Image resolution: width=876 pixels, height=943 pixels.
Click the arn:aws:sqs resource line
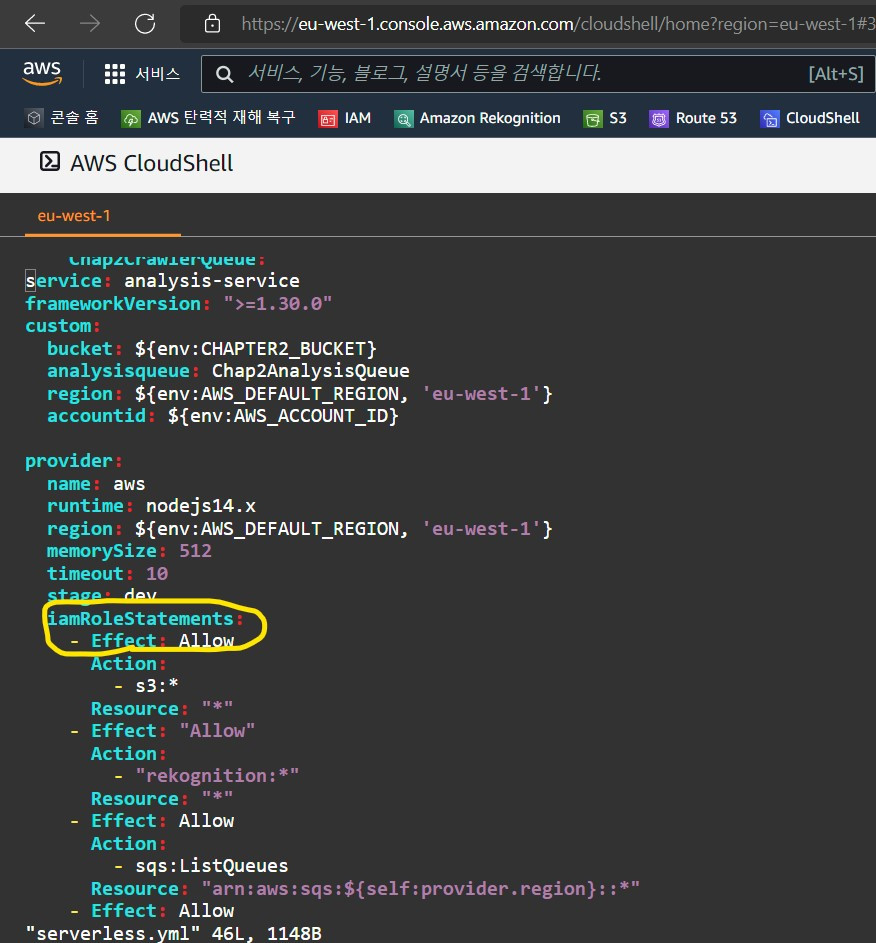point(366,889)
